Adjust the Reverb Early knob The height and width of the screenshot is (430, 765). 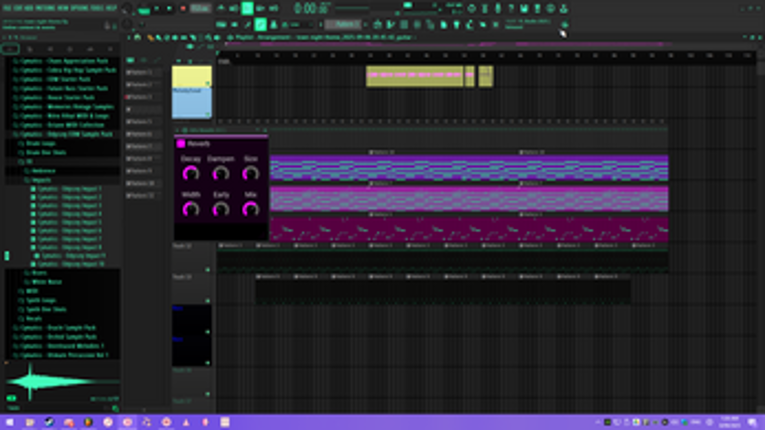[221, 209]
